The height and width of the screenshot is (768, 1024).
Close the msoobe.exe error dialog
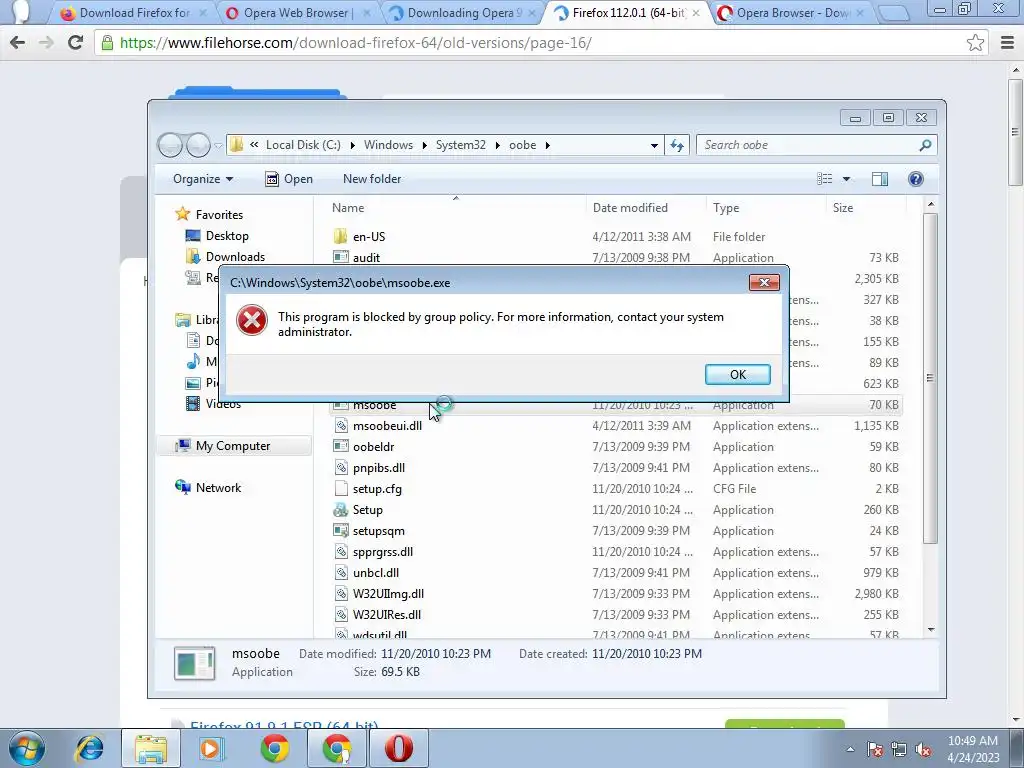[764, 282]
